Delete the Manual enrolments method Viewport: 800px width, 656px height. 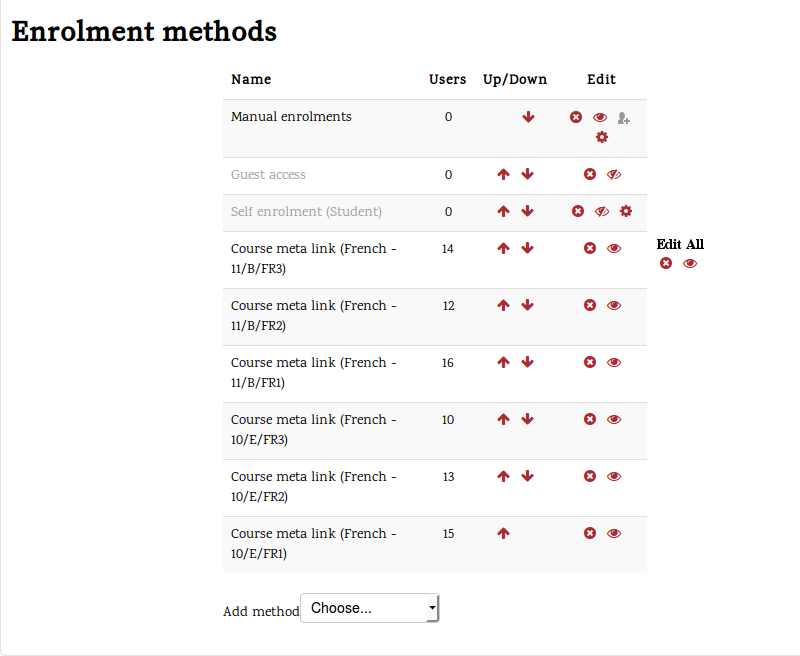pyautogui.click(x=576, y=117)
